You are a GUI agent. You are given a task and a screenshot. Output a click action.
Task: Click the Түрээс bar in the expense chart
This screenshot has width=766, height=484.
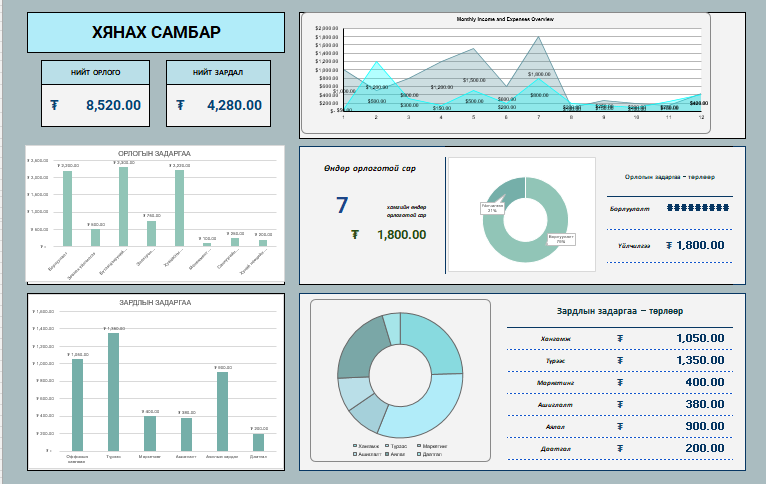(x=113, y=391)
